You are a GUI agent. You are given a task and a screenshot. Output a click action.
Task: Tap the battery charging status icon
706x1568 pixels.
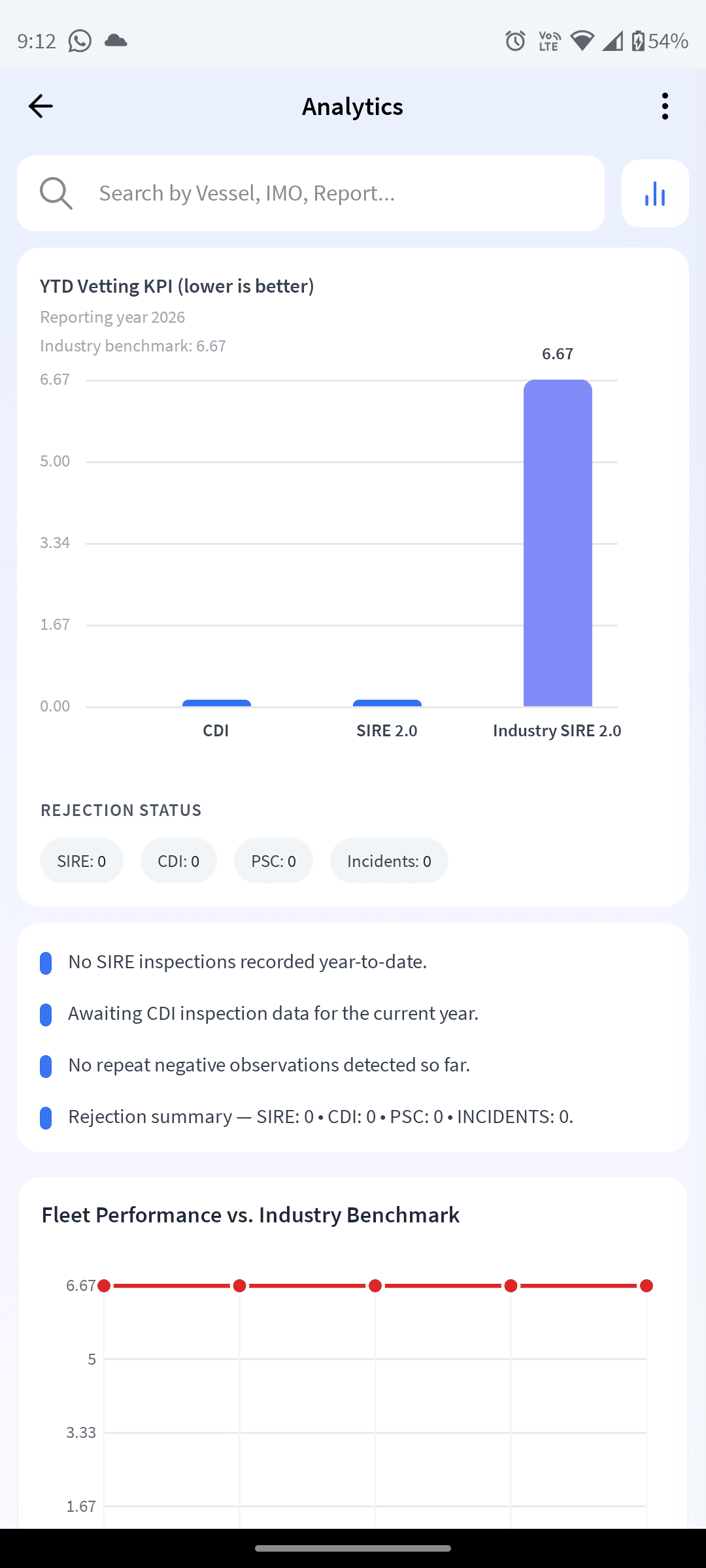tap(638, 41)
